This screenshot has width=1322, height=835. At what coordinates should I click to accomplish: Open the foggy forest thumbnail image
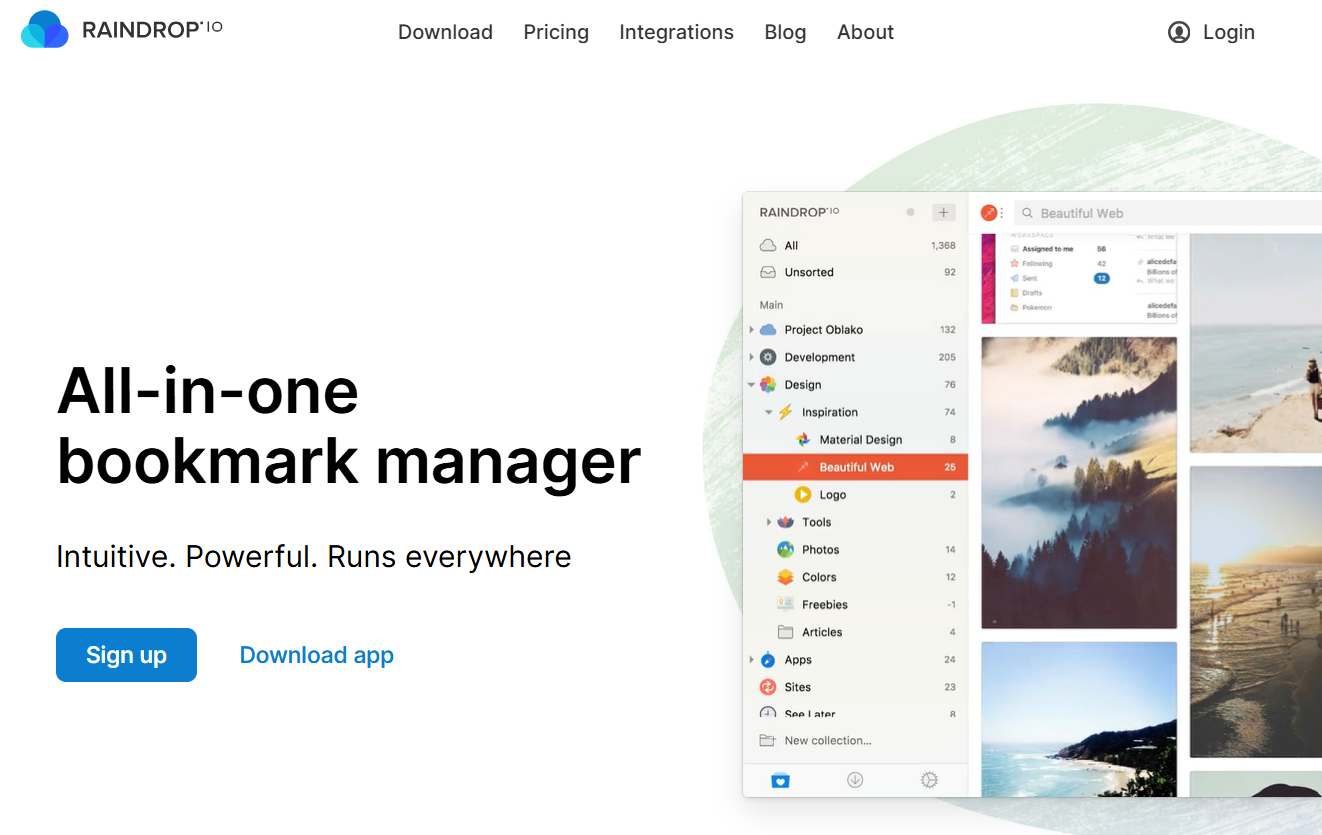click(1079, 483)
